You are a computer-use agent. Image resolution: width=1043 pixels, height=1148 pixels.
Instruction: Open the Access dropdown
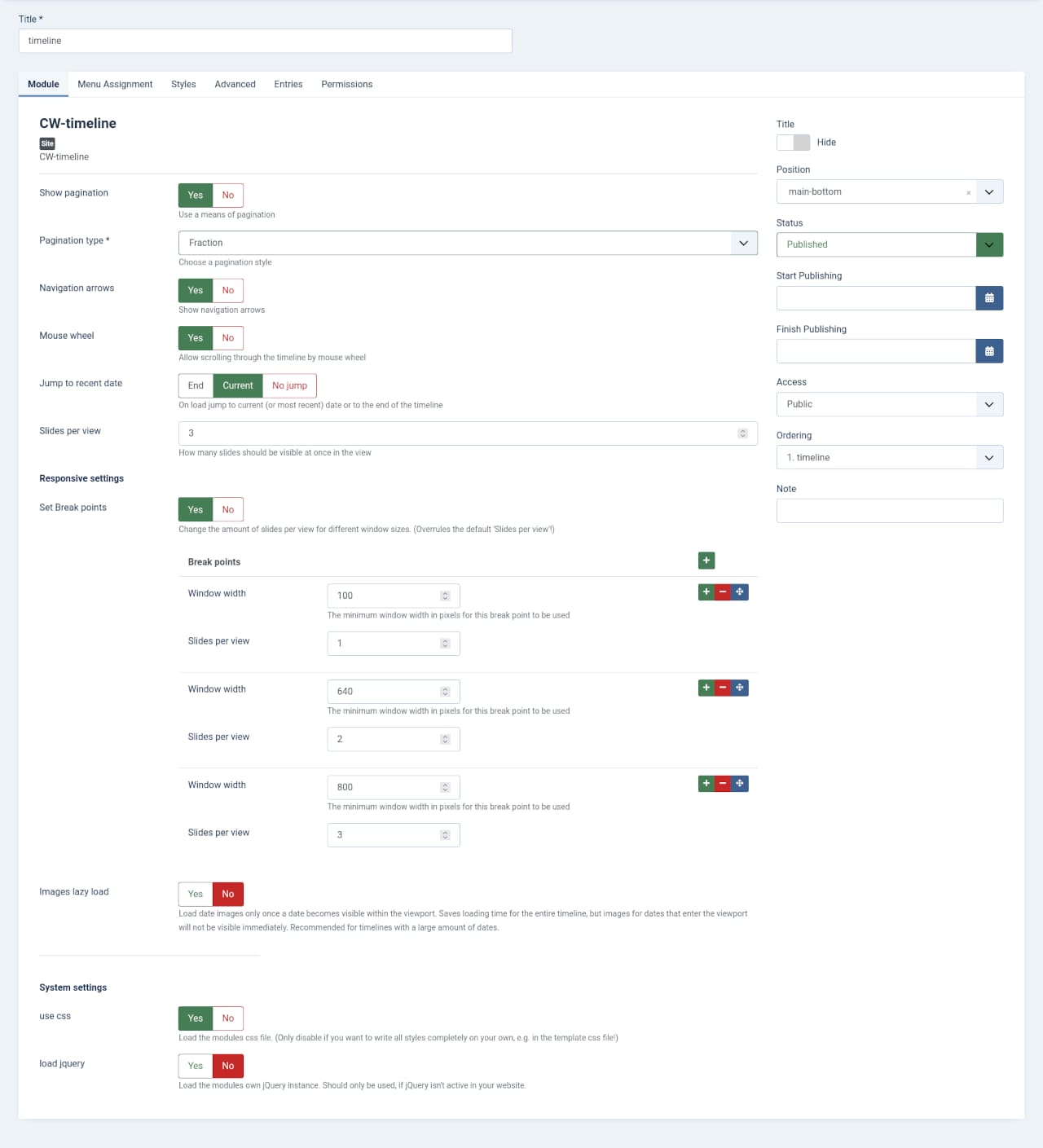889,404
